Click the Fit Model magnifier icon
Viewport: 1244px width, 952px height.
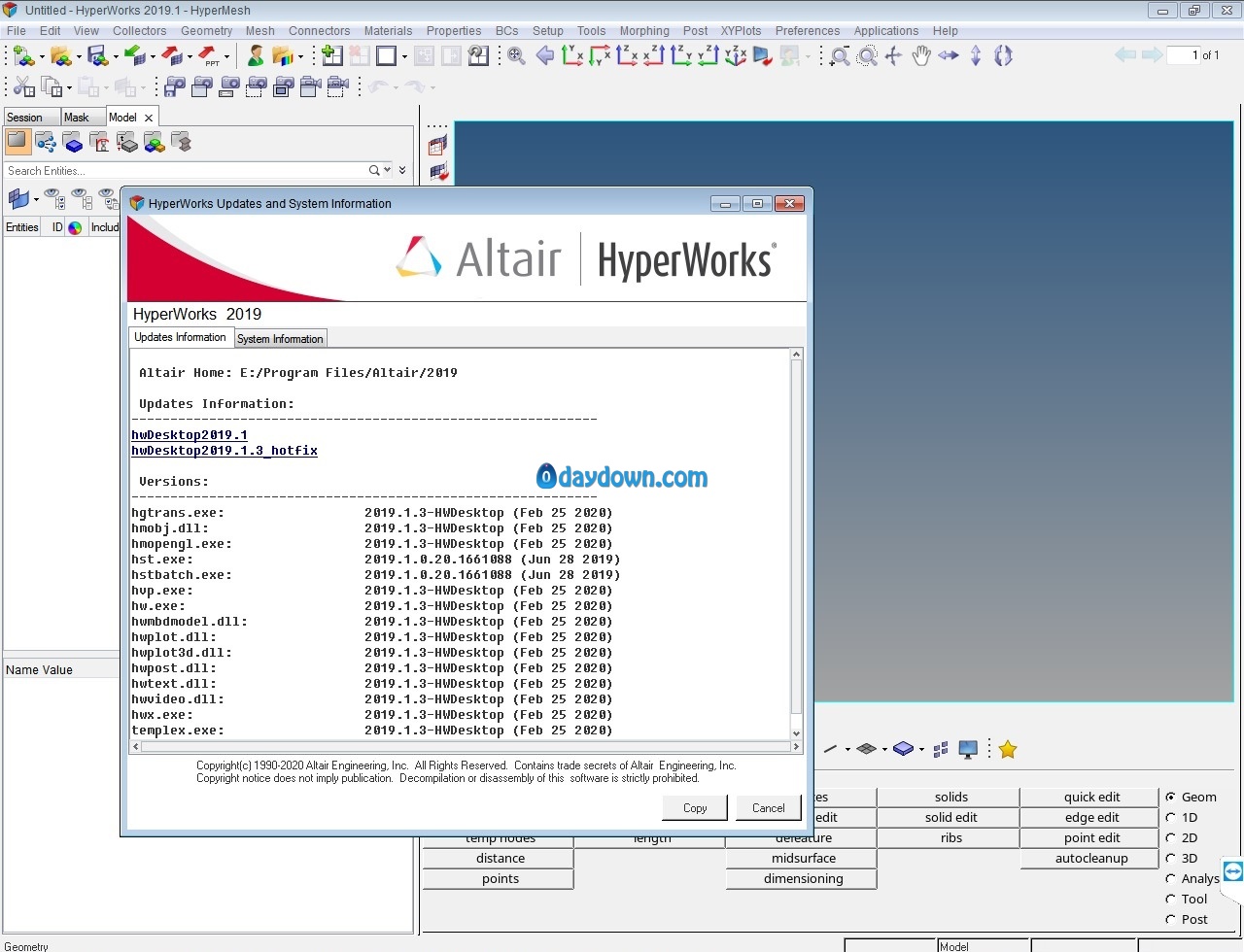[x=516, y=55]
